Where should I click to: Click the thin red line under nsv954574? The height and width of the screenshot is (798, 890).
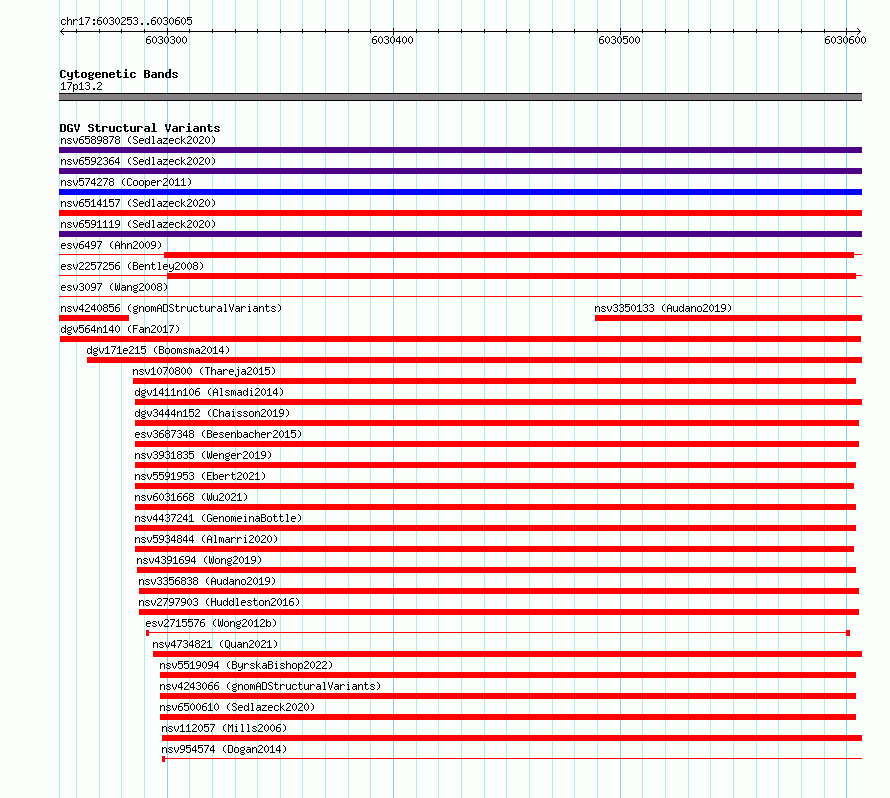pyautogui.click(x=512, y=759)
